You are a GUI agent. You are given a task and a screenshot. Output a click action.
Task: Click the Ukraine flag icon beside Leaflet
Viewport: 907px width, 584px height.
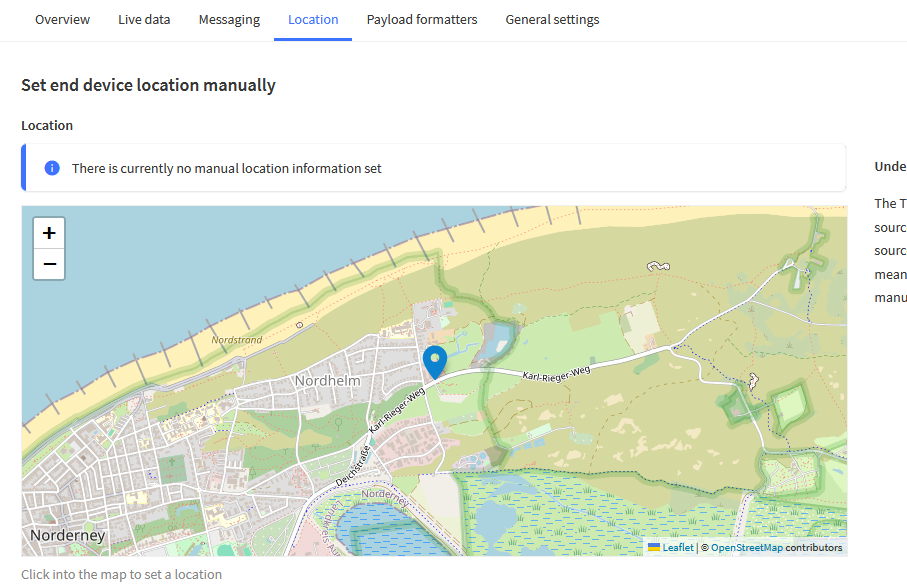pyautogui.click(x=654, y=547)
